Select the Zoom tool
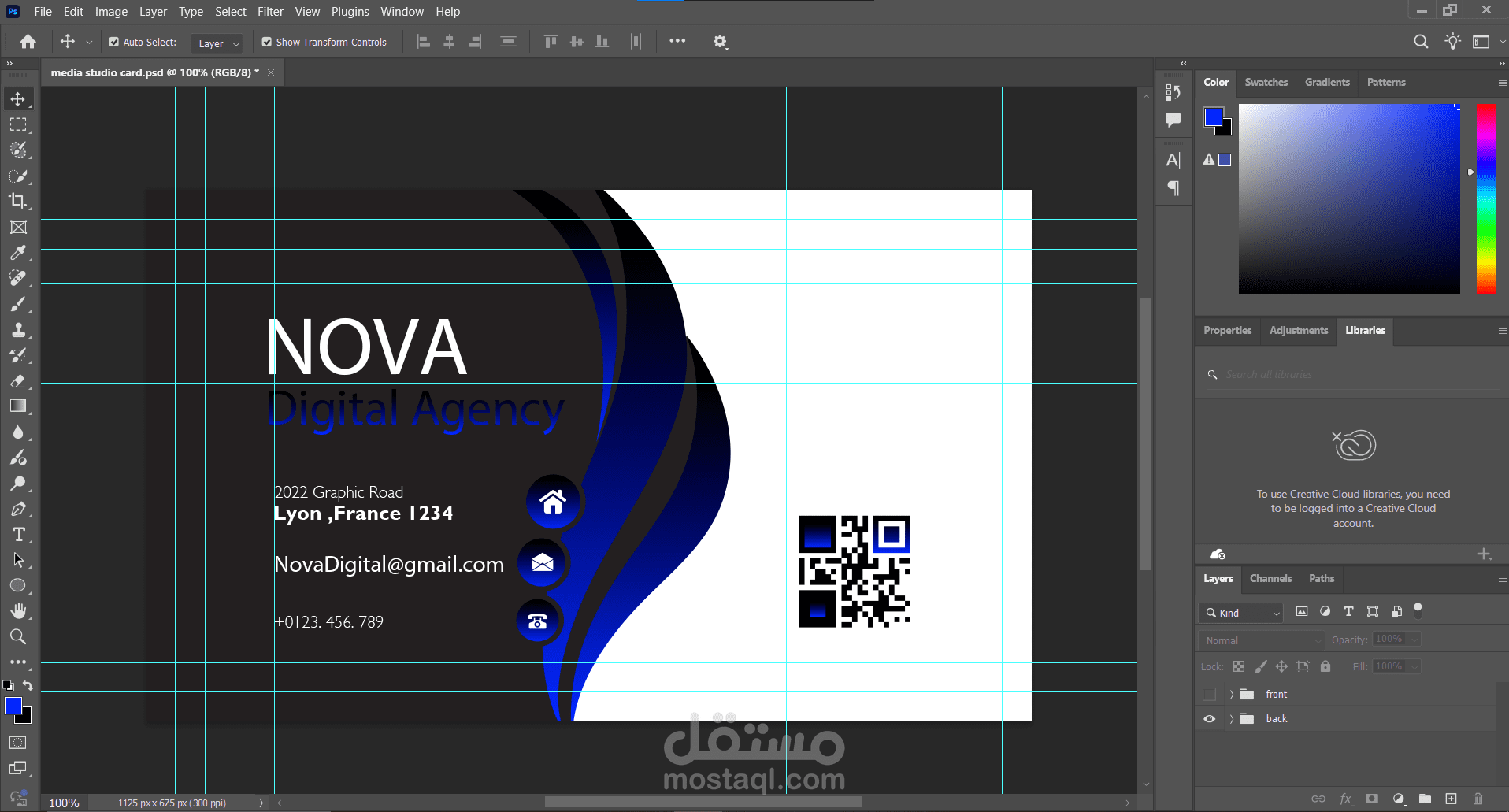This screenshot has height=812, width=1509. (x=18, y=636)
